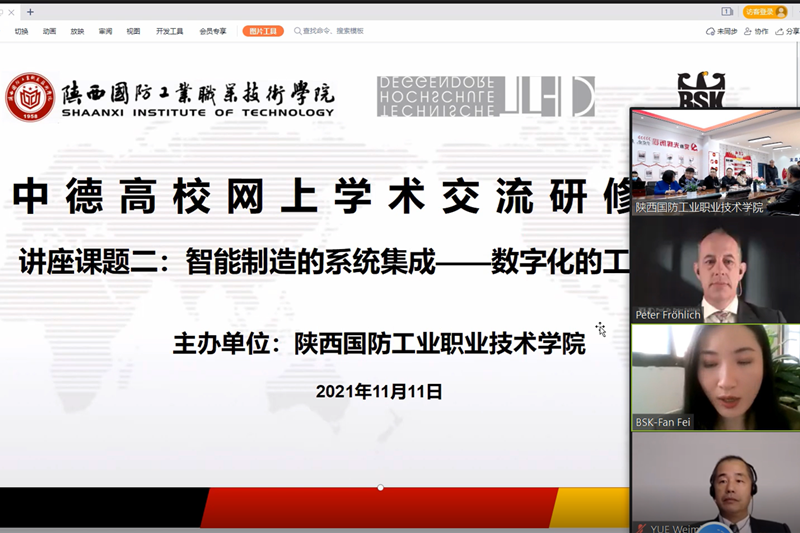This screenshot has height=533, width=800.
Task: Open the 会员专享 member exclusive tab
Action: point(213,31)
